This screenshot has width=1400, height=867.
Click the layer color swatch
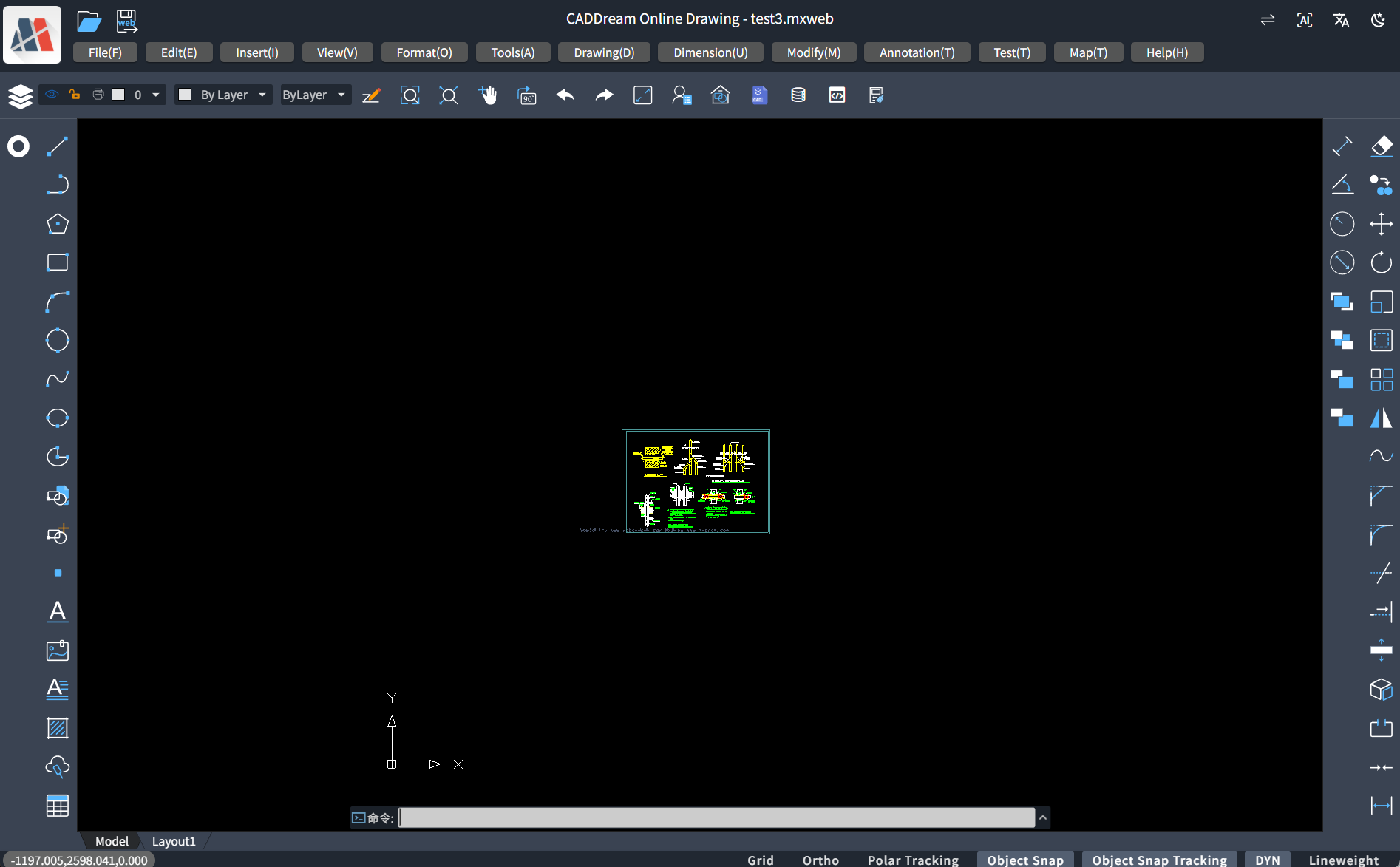pyautogui.click(x=118, y=95)
